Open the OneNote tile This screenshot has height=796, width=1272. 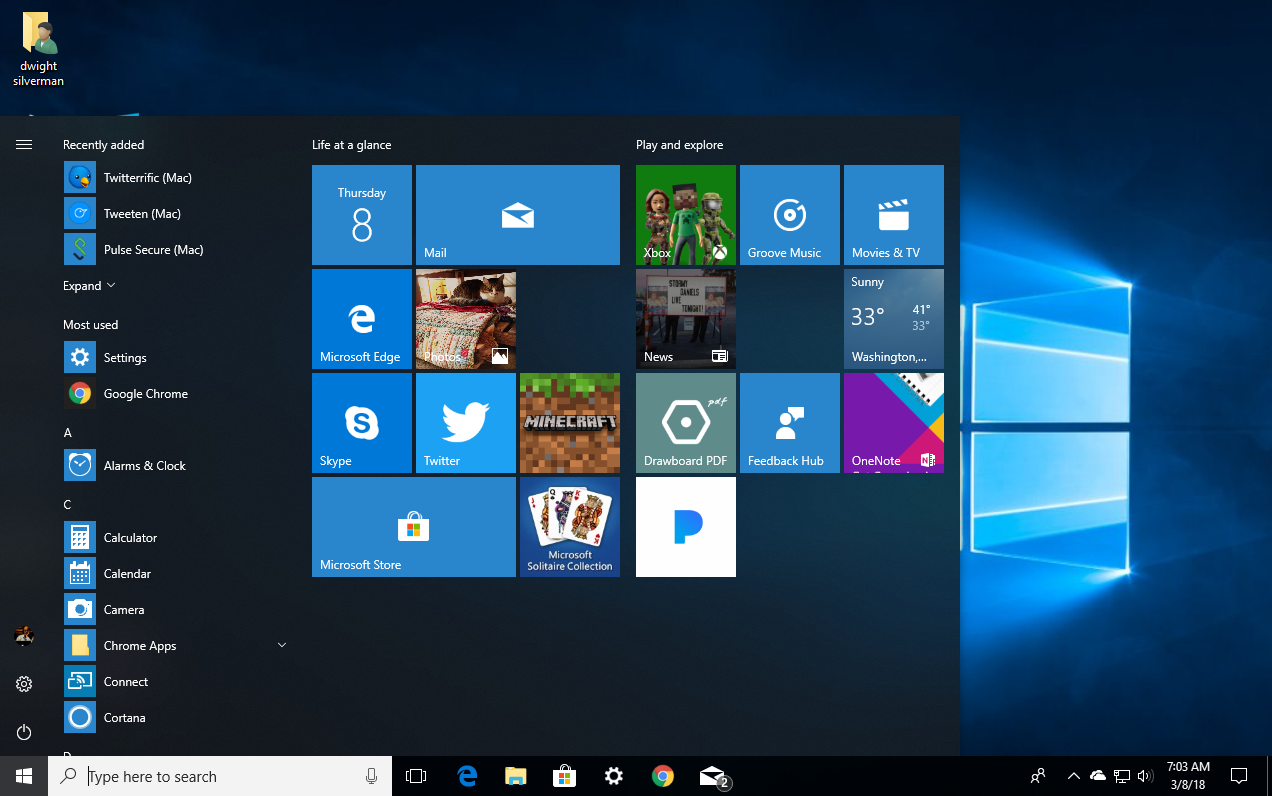click(x=894, y=423)
